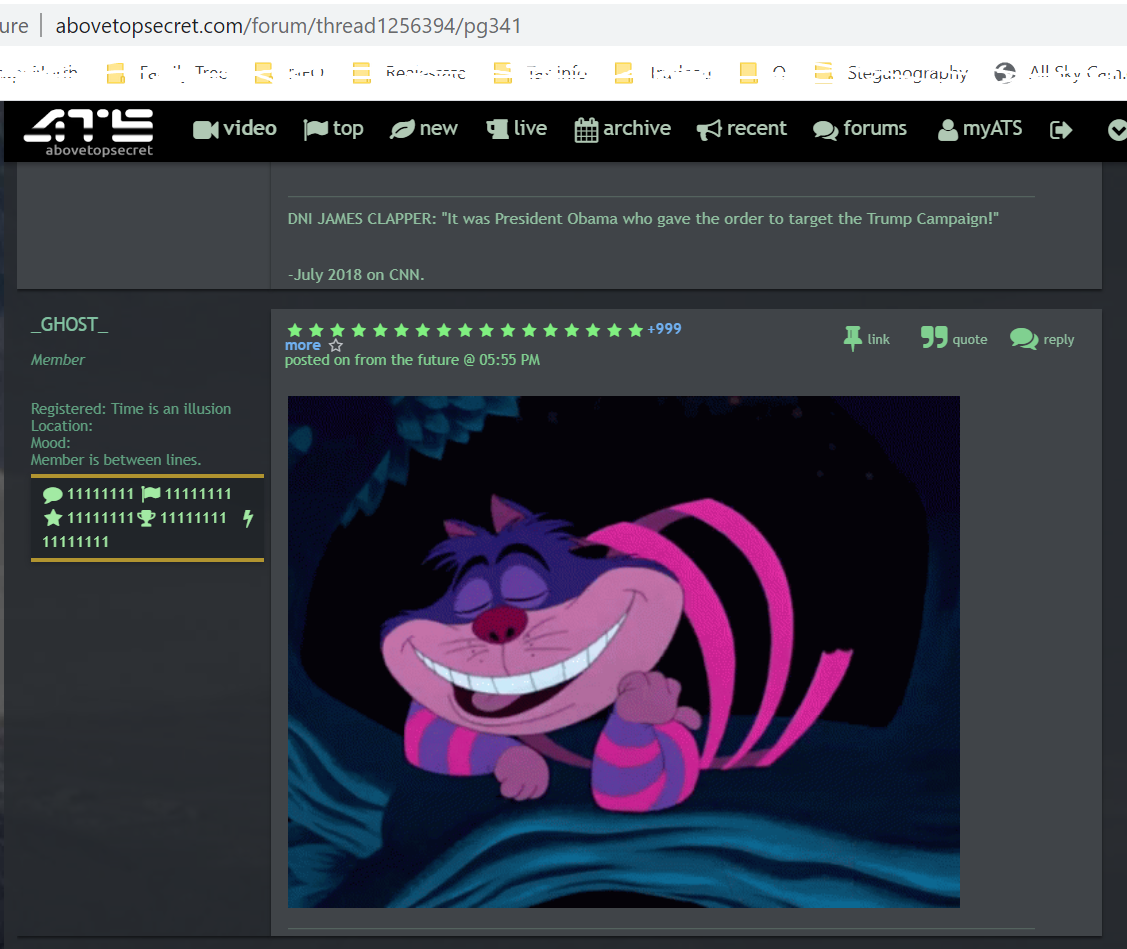Open the new threads page
This screenshot has width=1127, height=949.
(423, 129)
